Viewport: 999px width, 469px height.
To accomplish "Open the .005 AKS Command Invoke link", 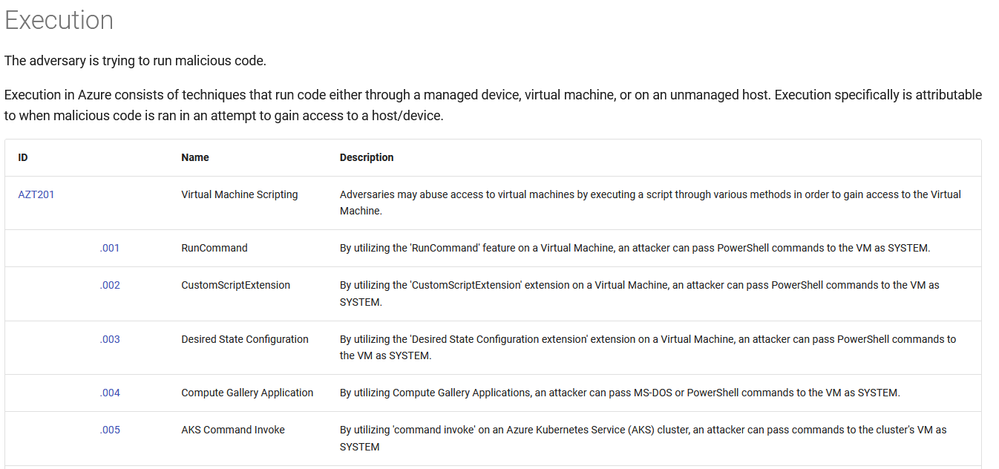I will (x=109, y=430).
